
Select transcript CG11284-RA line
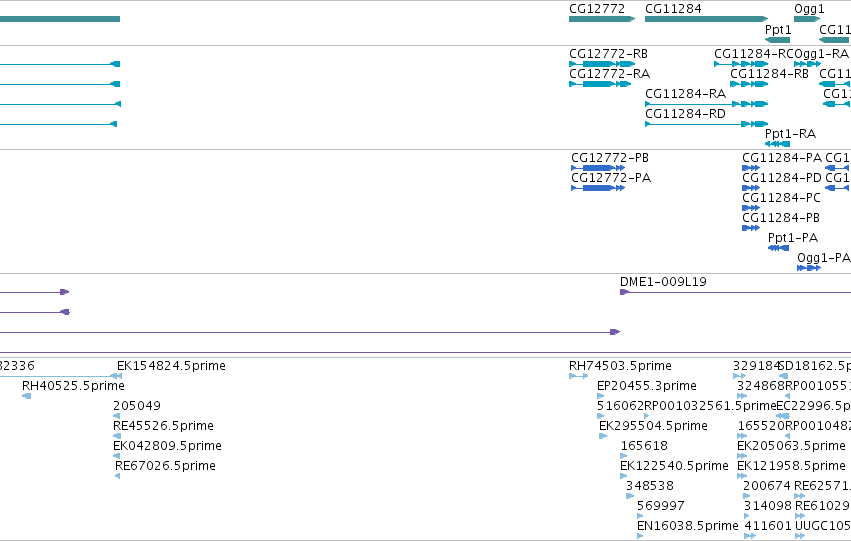point(707,104)
